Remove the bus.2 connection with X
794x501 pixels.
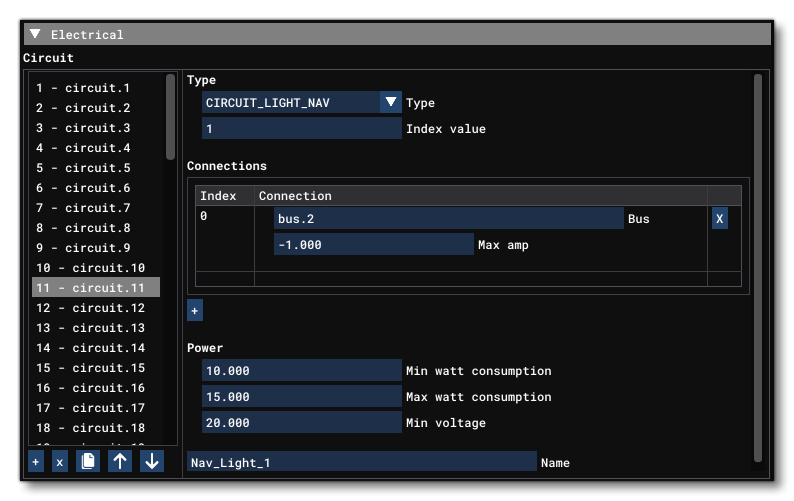click(x=719, y=218)
